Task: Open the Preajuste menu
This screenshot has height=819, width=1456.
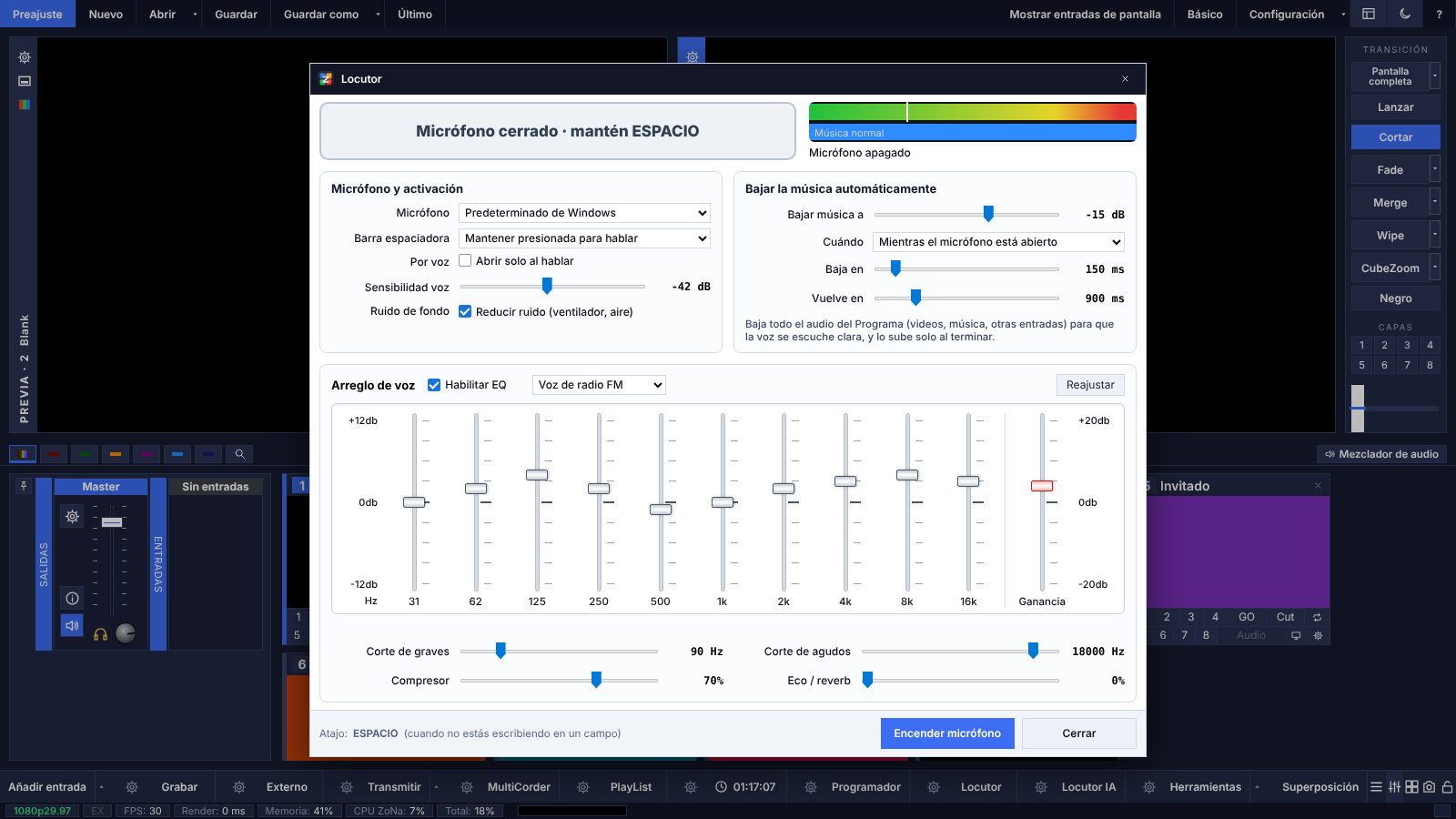Action: (37, 14)
